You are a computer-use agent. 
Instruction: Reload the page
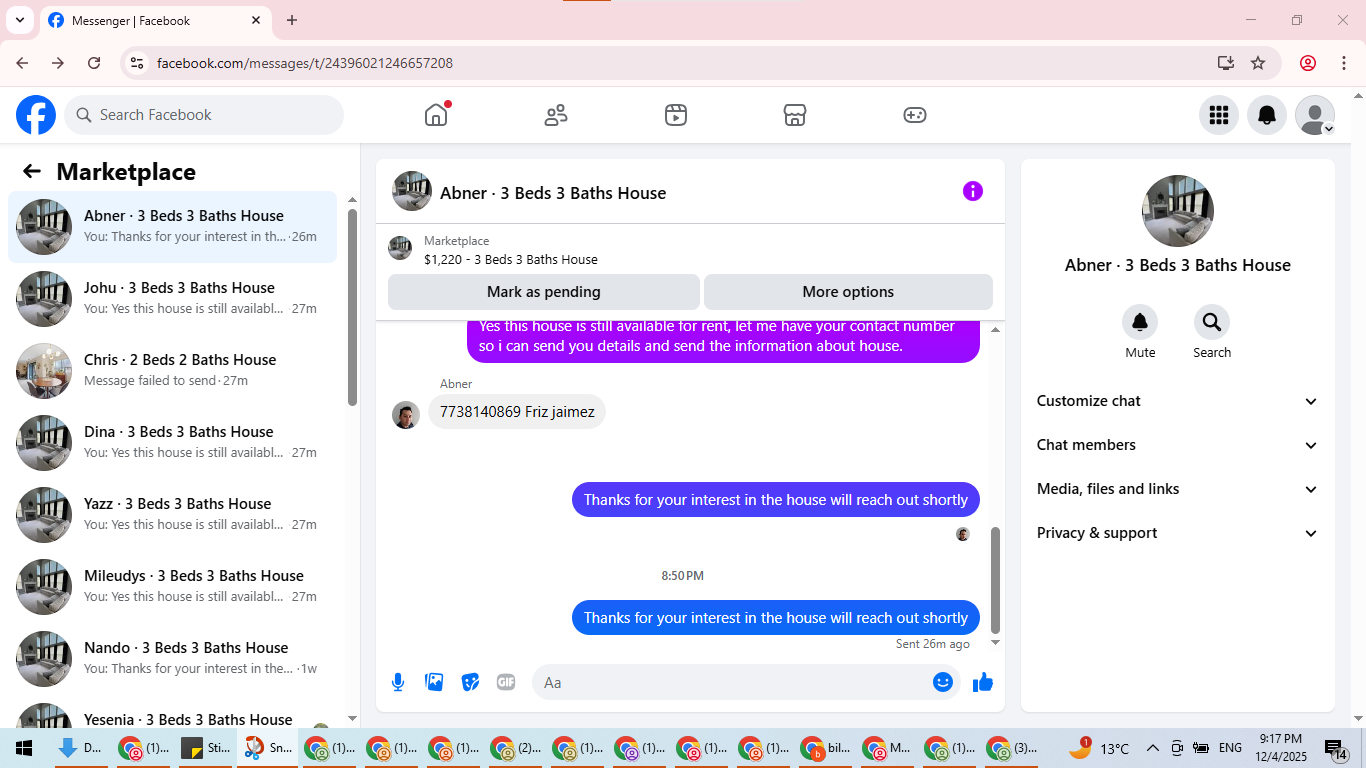[94, 63]
